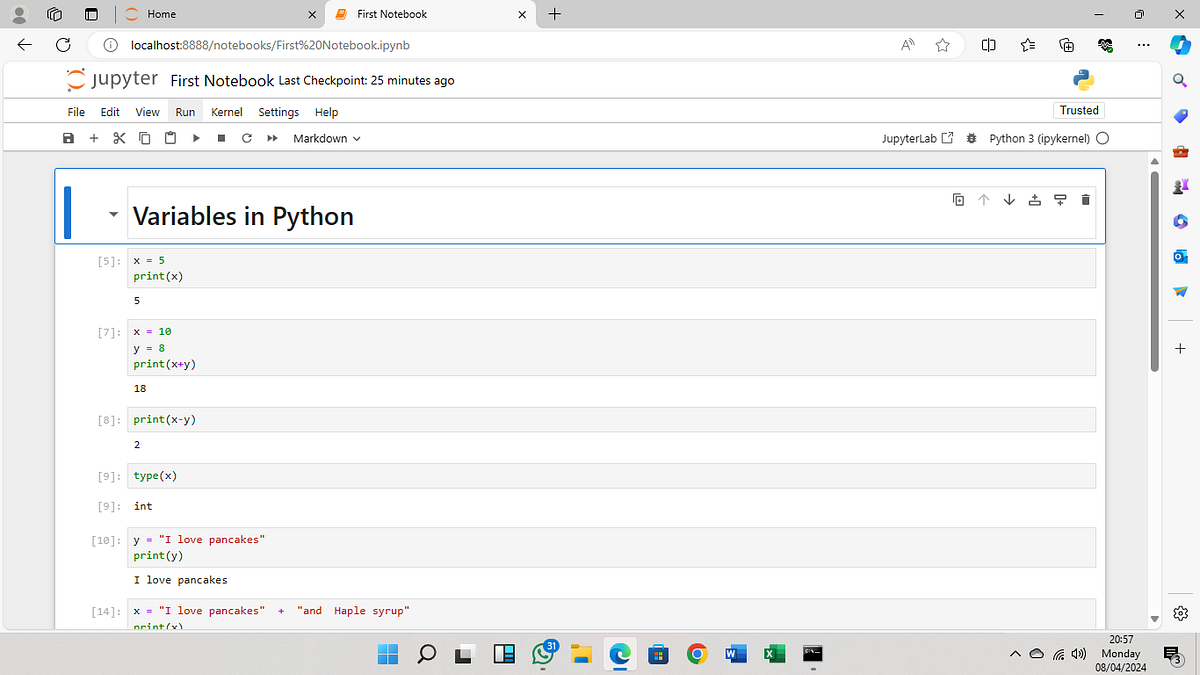Open the notebook in JupyterLab
The height and width of the screenshot is (675, 1200).
pyautogui.click(x=917, y=138)
